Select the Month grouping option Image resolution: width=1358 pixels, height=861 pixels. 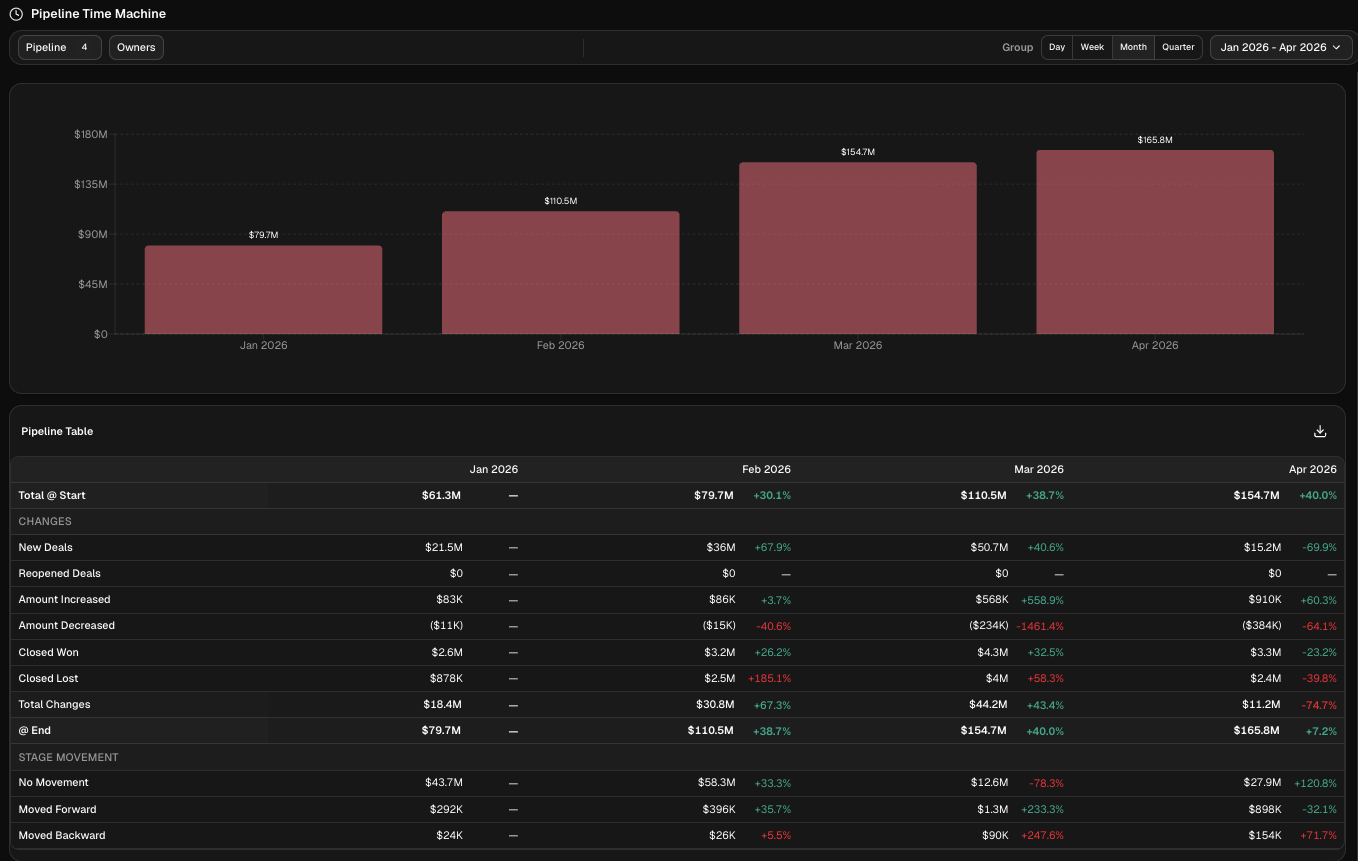pos(1133,47)
